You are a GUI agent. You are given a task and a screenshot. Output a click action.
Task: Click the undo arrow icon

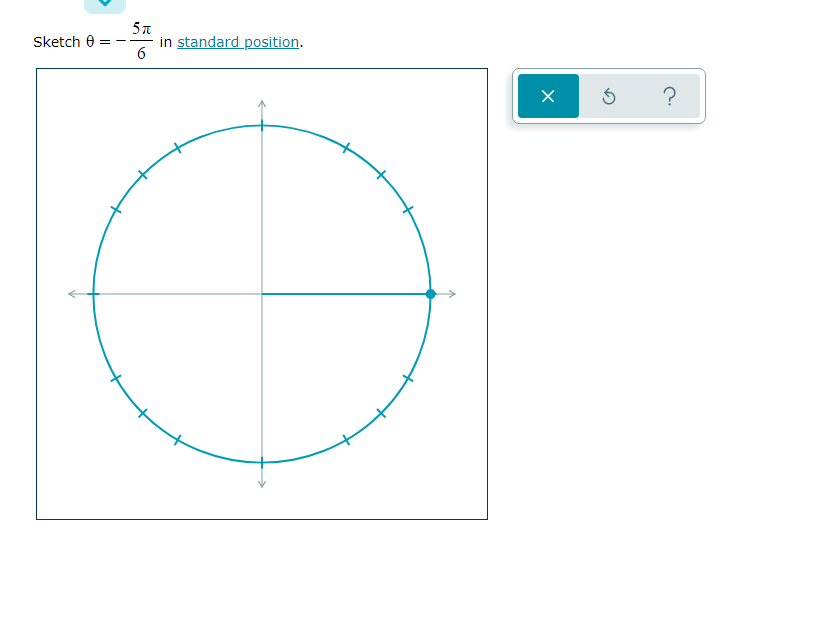pyautogui.click(x=609, y=96)
